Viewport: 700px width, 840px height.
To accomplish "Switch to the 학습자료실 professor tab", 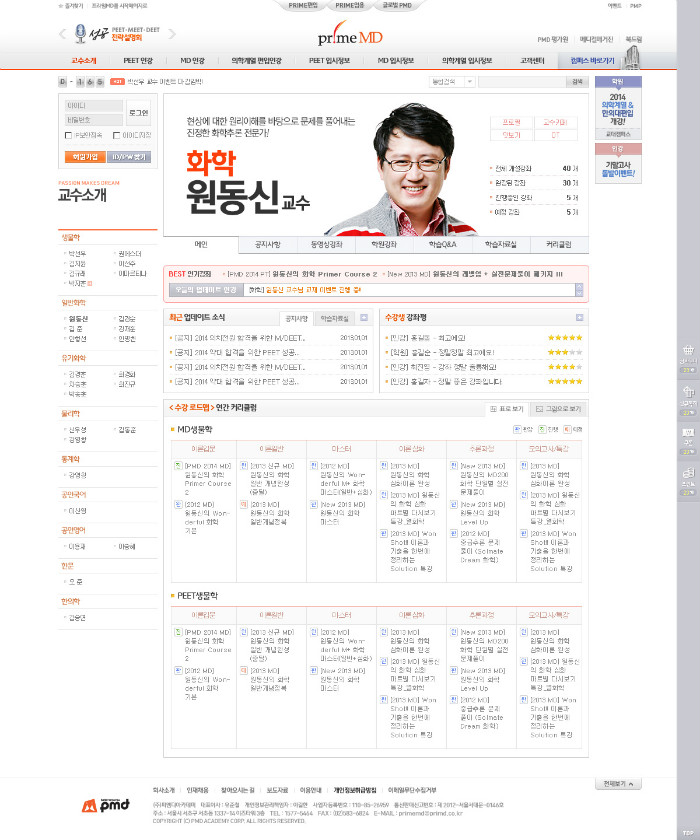I will click(500, 244).
